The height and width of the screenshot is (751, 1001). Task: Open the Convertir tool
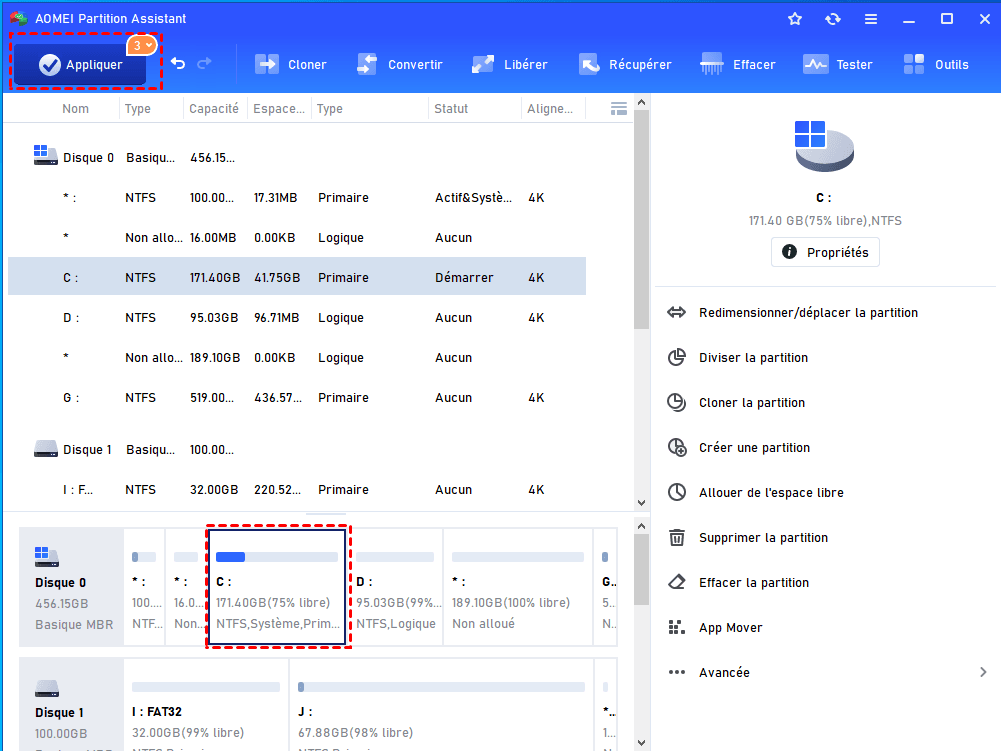pyautogui.click(x=399, y=65)
